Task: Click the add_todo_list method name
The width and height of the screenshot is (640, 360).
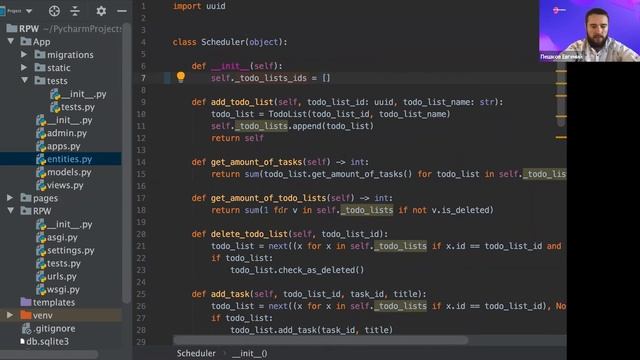Action: 242,102
